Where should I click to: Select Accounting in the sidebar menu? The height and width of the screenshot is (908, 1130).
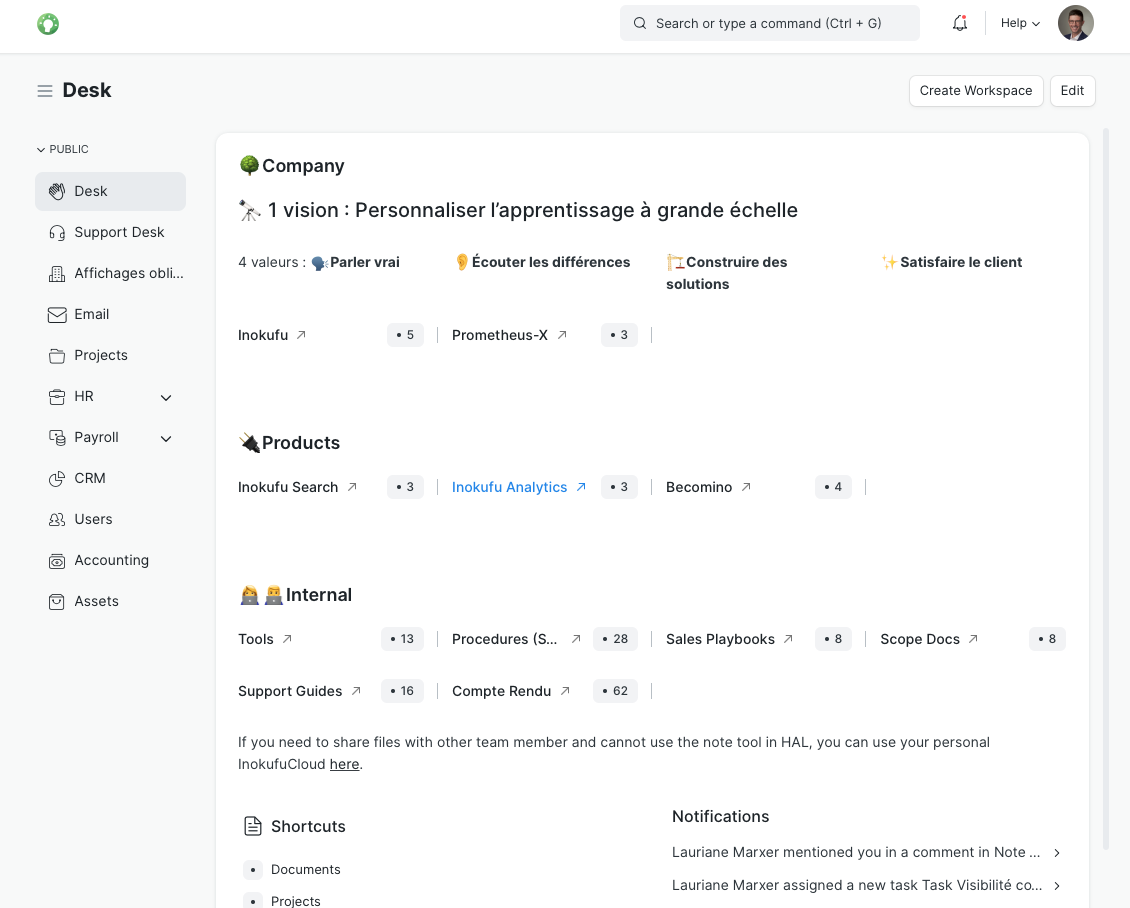click(x=111, y=560)
